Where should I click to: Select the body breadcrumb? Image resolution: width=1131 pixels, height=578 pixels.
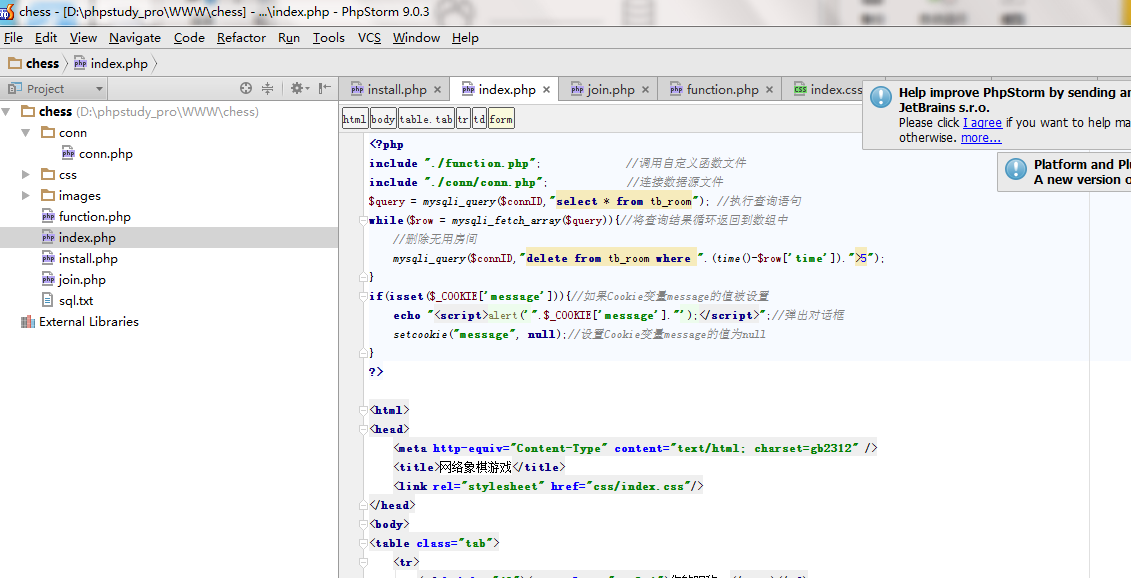pyautogui.click(x=383, y=119)
